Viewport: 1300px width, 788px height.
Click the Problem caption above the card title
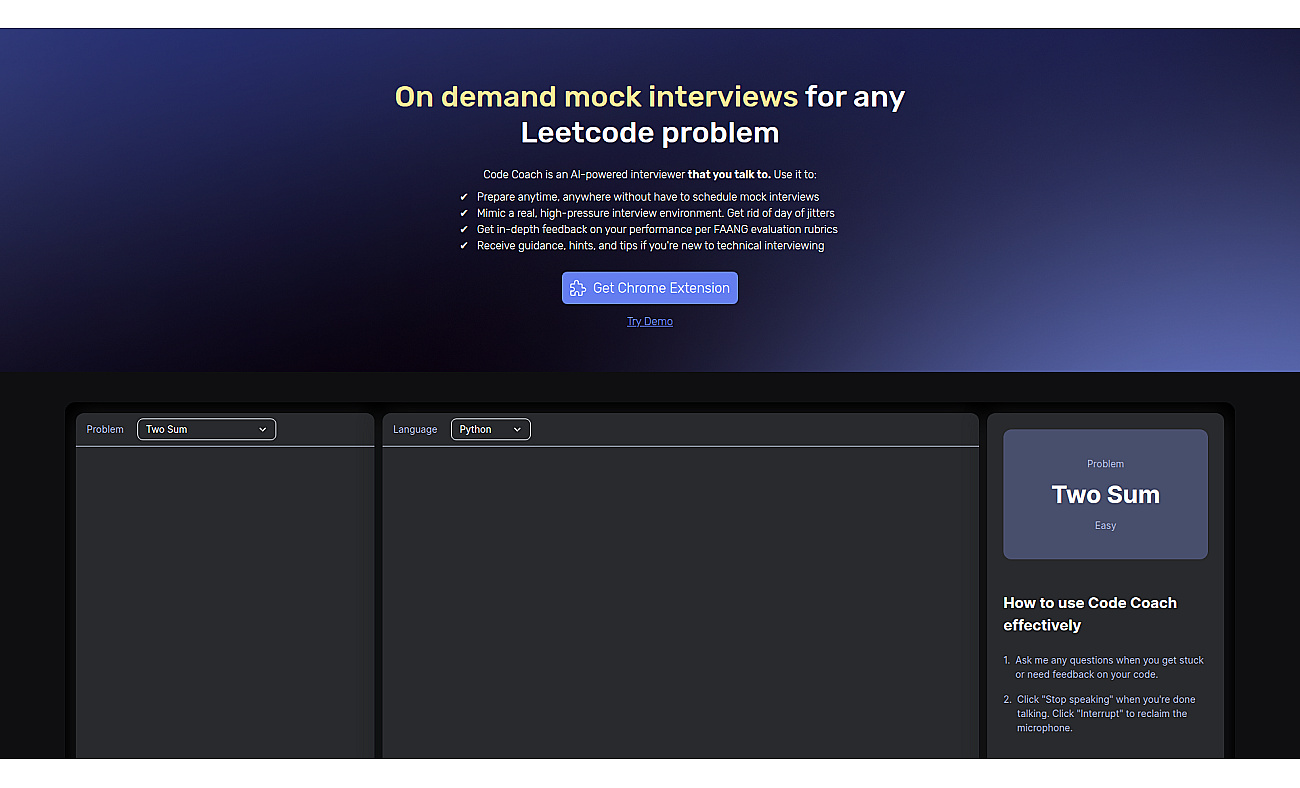pyautogui.click(x=1106, y=464)
